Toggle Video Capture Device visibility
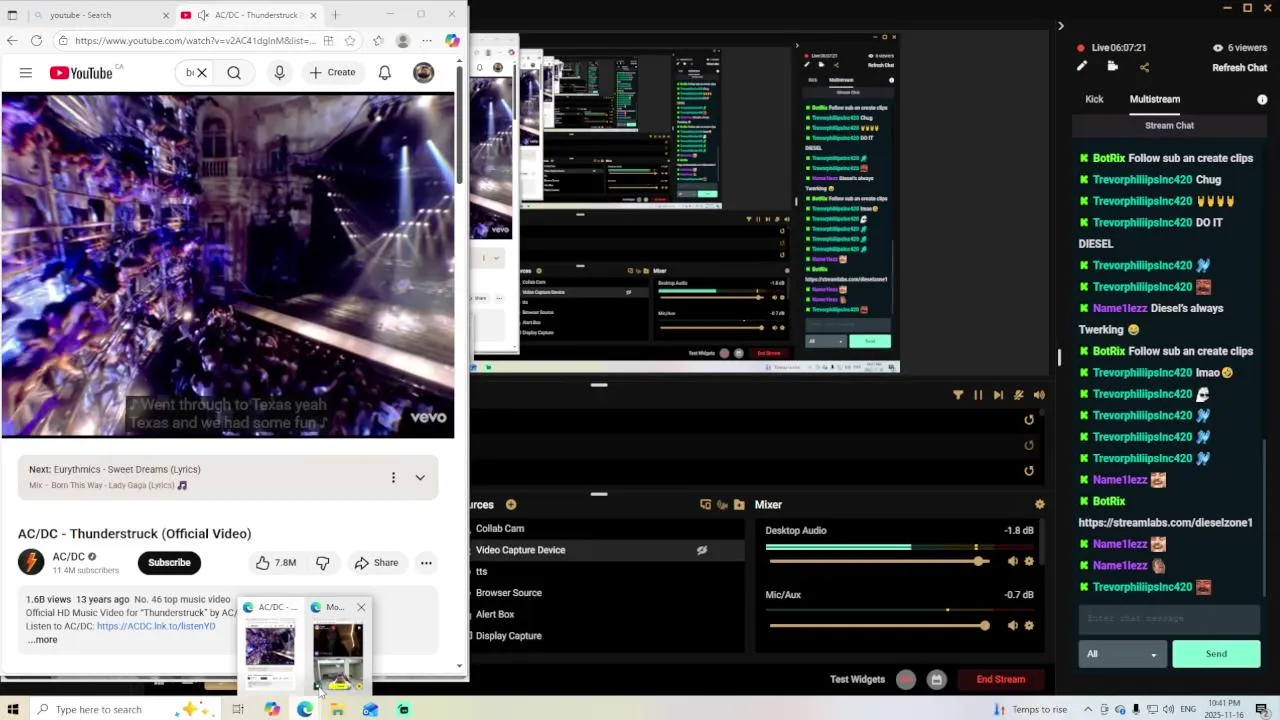 pos(702,550)
